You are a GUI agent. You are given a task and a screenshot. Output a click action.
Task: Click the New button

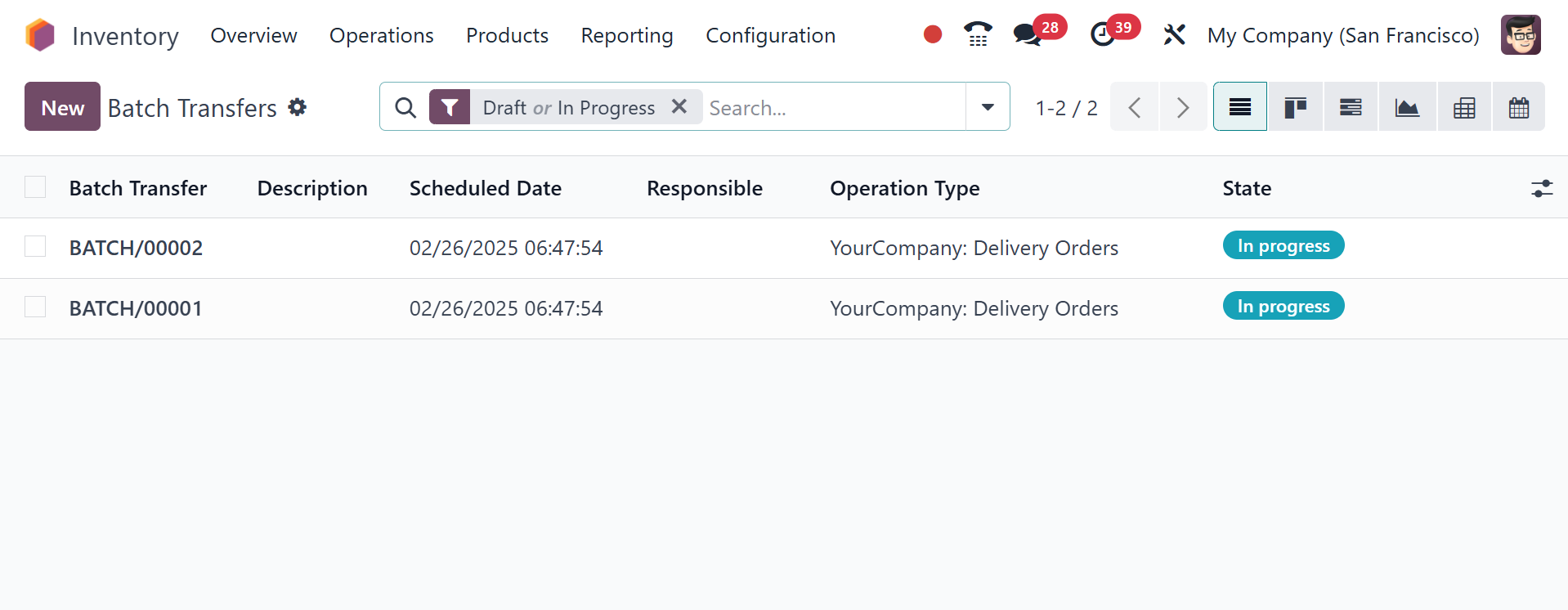(x=62, y=107)
